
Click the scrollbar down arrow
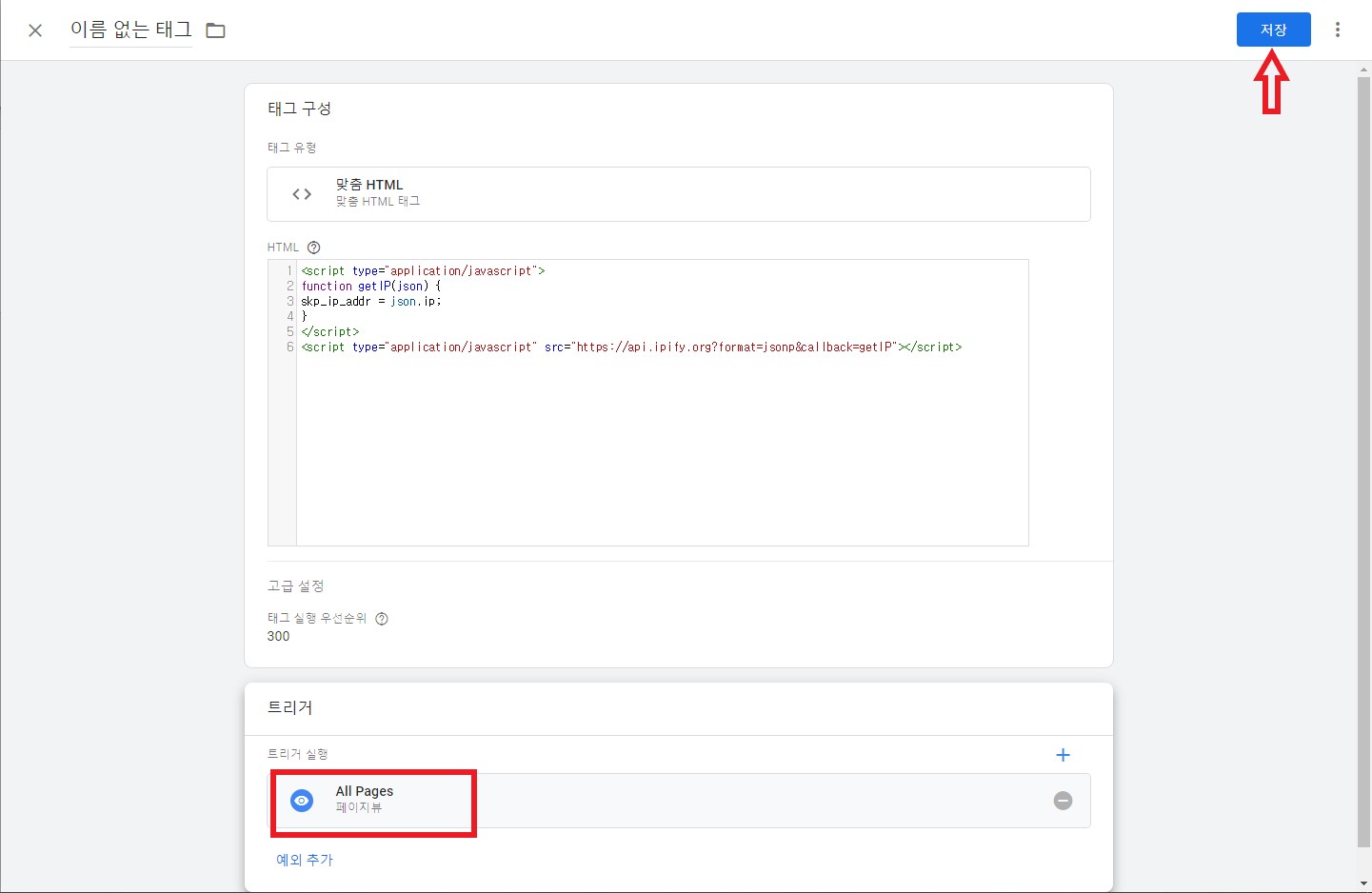pos(1363,884)
